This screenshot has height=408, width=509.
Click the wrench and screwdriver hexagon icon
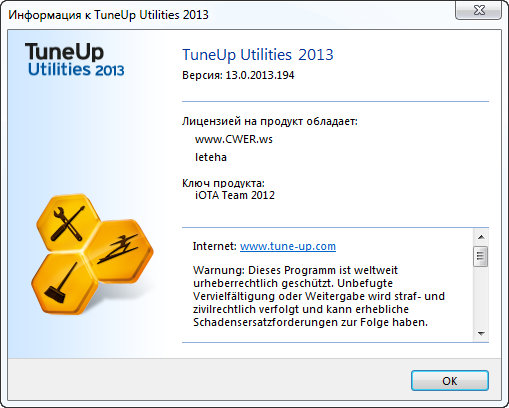click(x=68, y=222)
